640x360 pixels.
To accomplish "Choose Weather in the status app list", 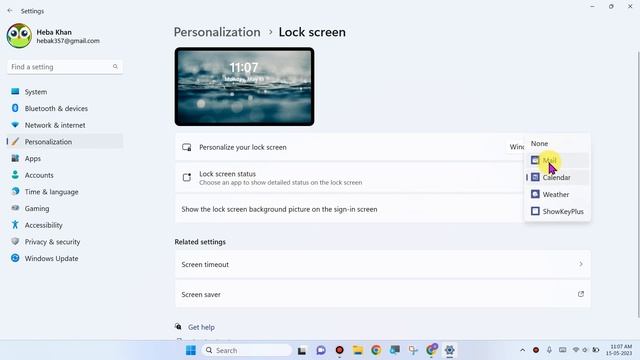I will [x=557, y=195].
